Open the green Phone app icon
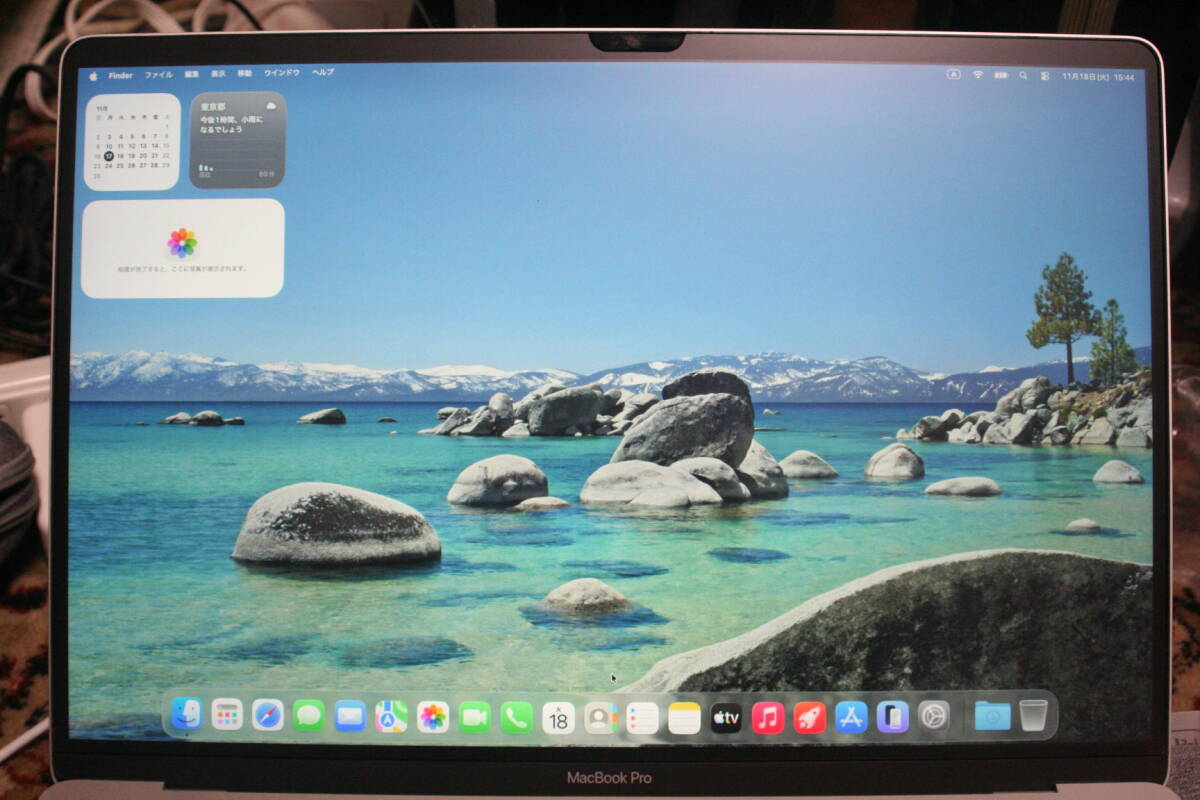1200x800 pixels. point(517,717)
